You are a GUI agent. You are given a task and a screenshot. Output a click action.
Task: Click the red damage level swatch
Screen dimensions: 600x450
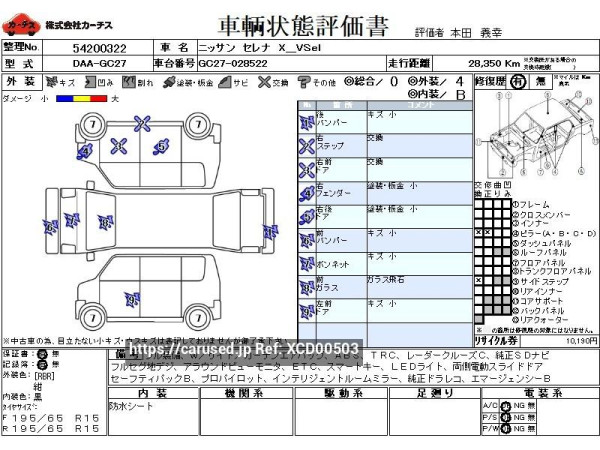[99, 99]
